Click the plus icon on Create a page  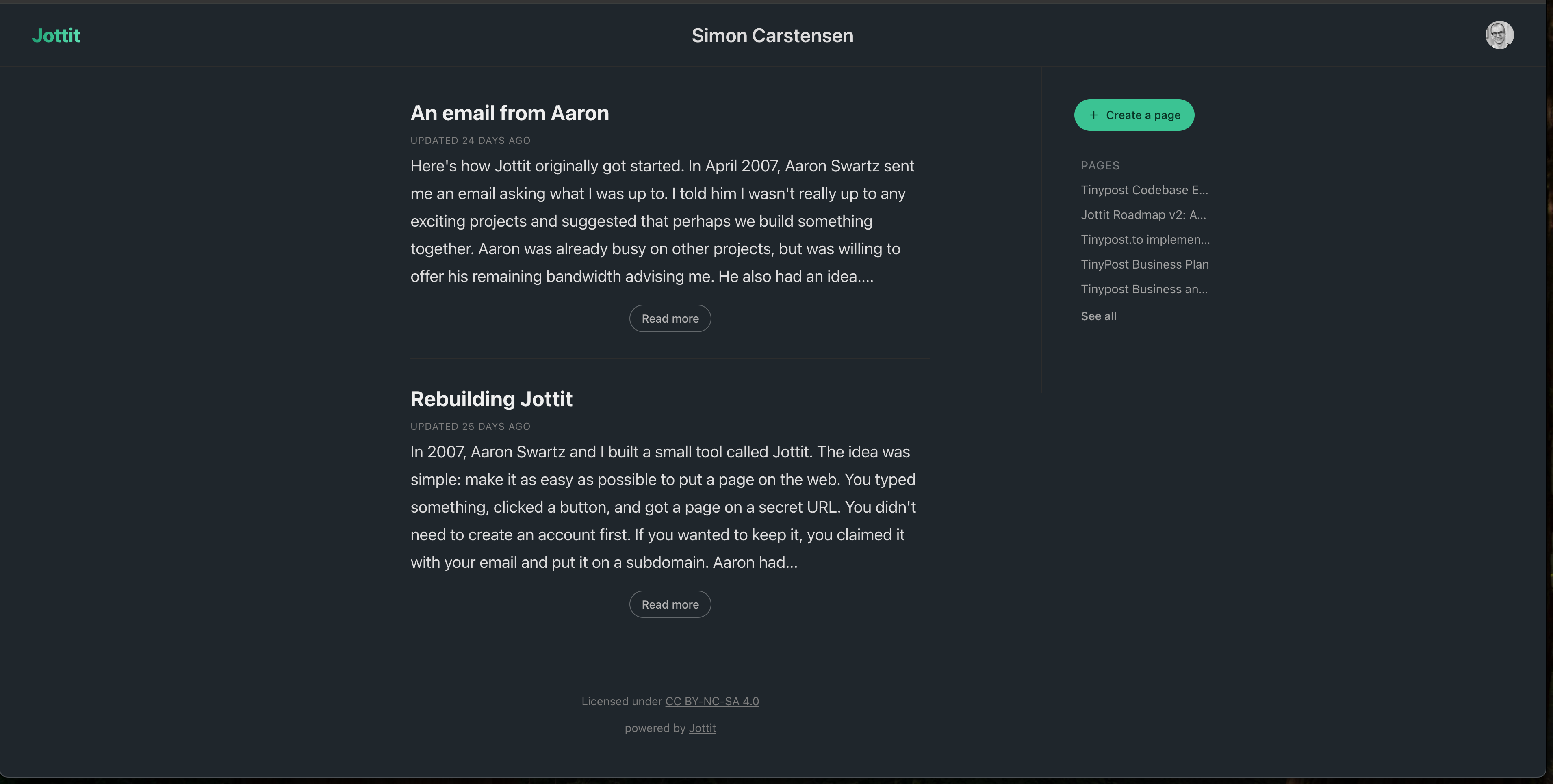[x=1093, y=115]
